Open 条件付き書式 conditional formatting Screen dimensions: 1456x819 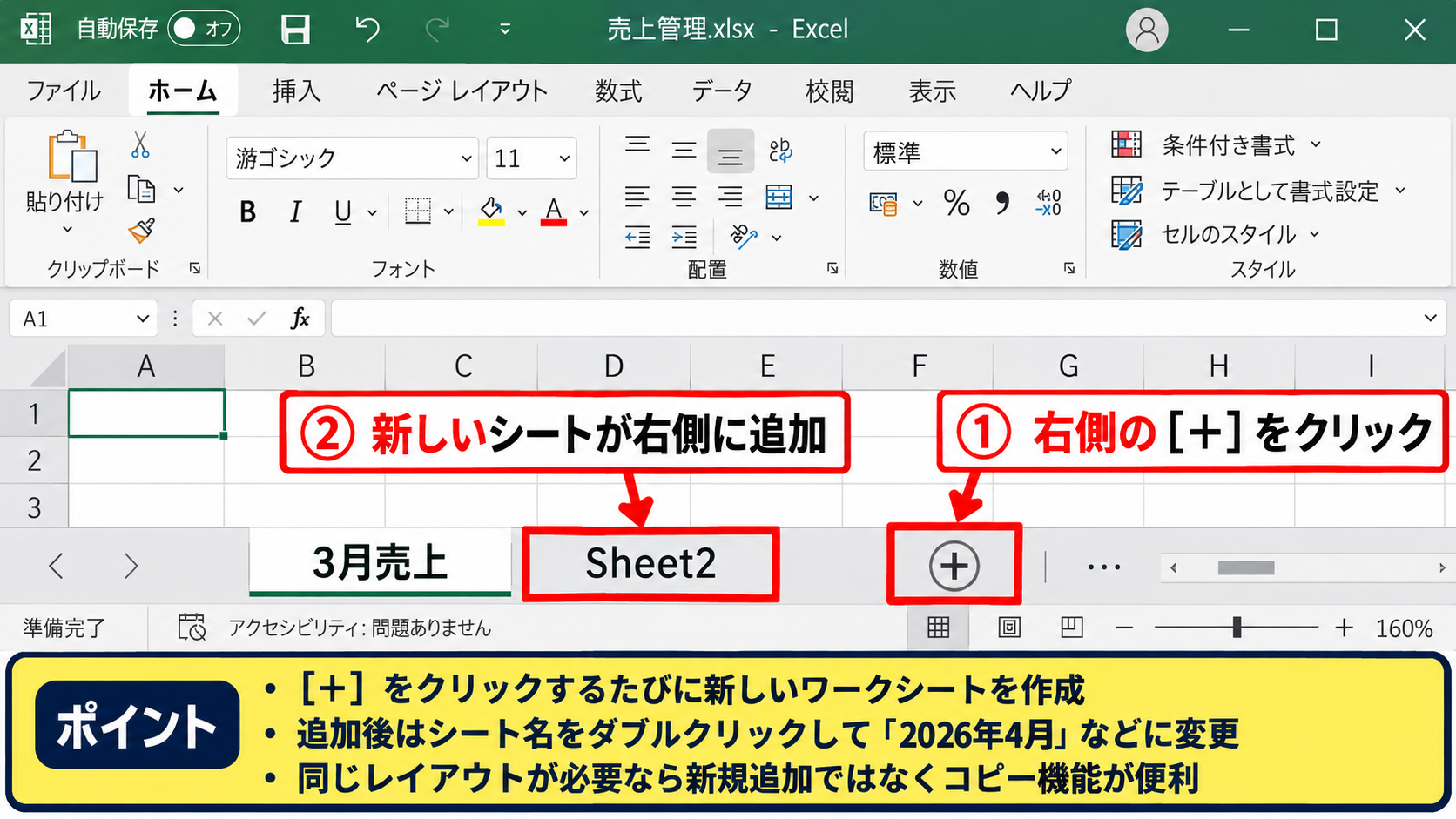1217,144
